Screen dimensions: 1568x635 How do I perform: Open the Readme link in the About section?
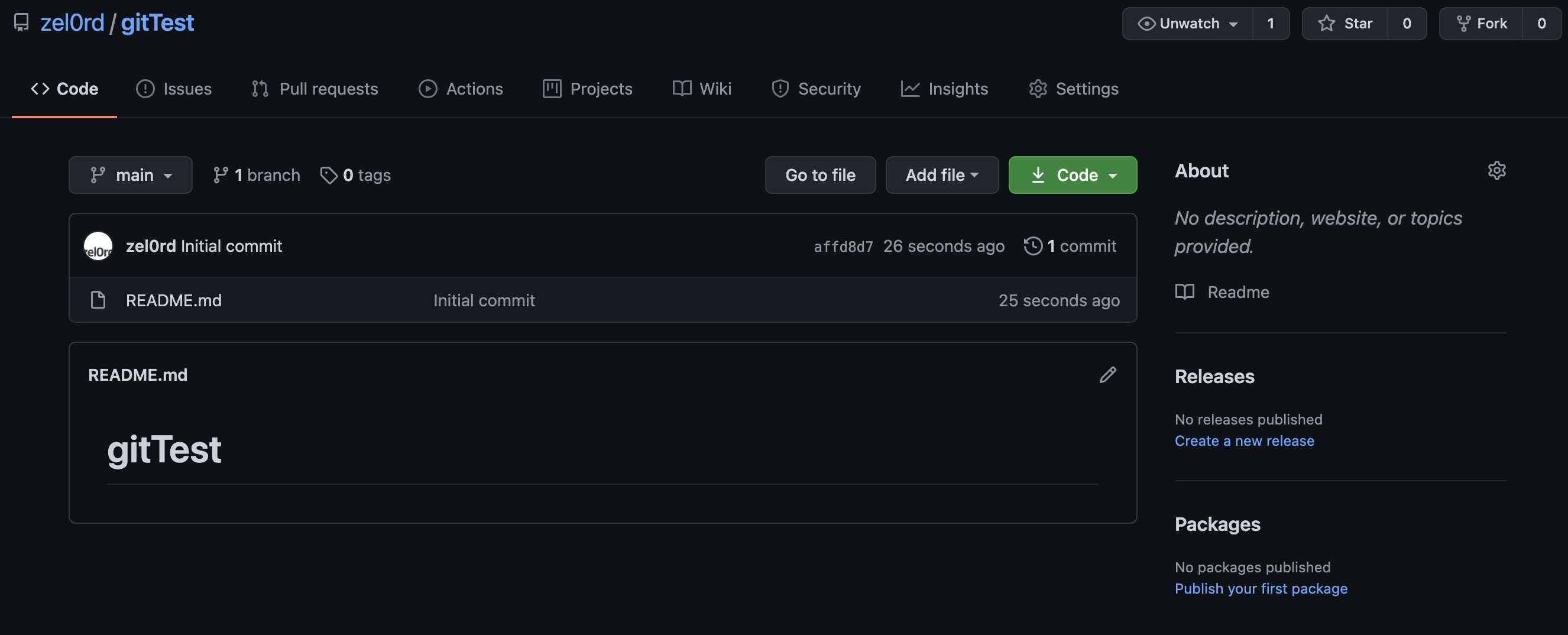[1222, 292]
